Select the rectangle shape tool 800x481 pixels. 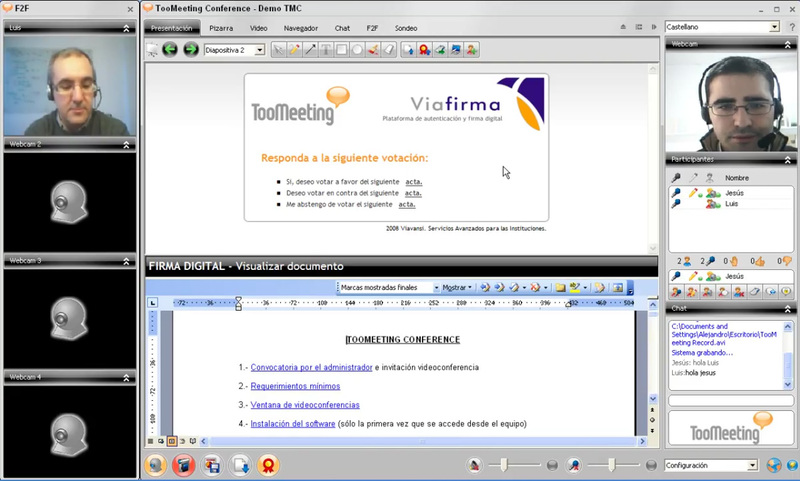(342, 49)
